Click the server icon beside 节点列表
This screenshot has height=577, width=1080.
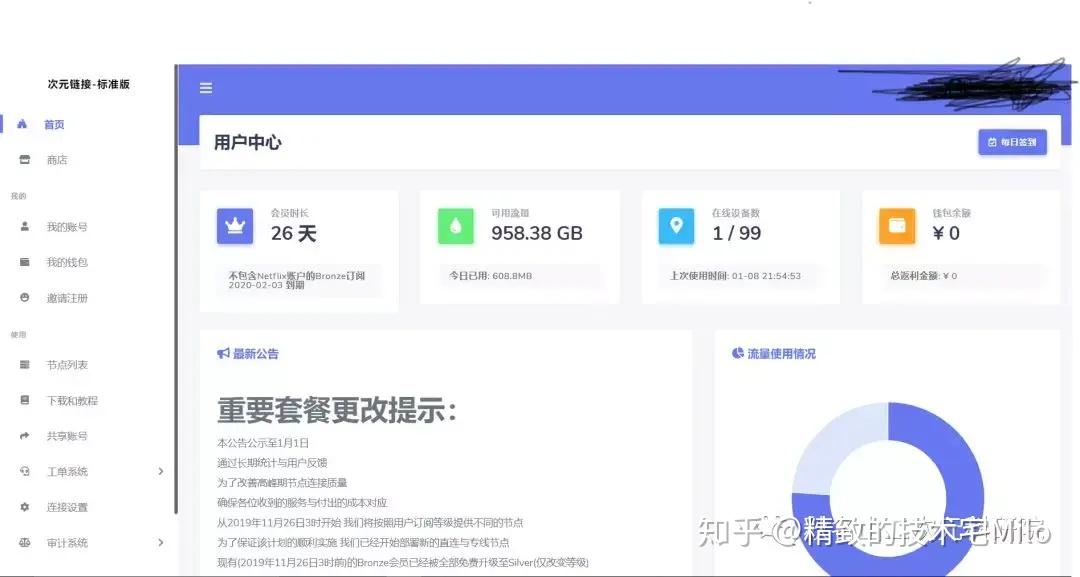25,364
